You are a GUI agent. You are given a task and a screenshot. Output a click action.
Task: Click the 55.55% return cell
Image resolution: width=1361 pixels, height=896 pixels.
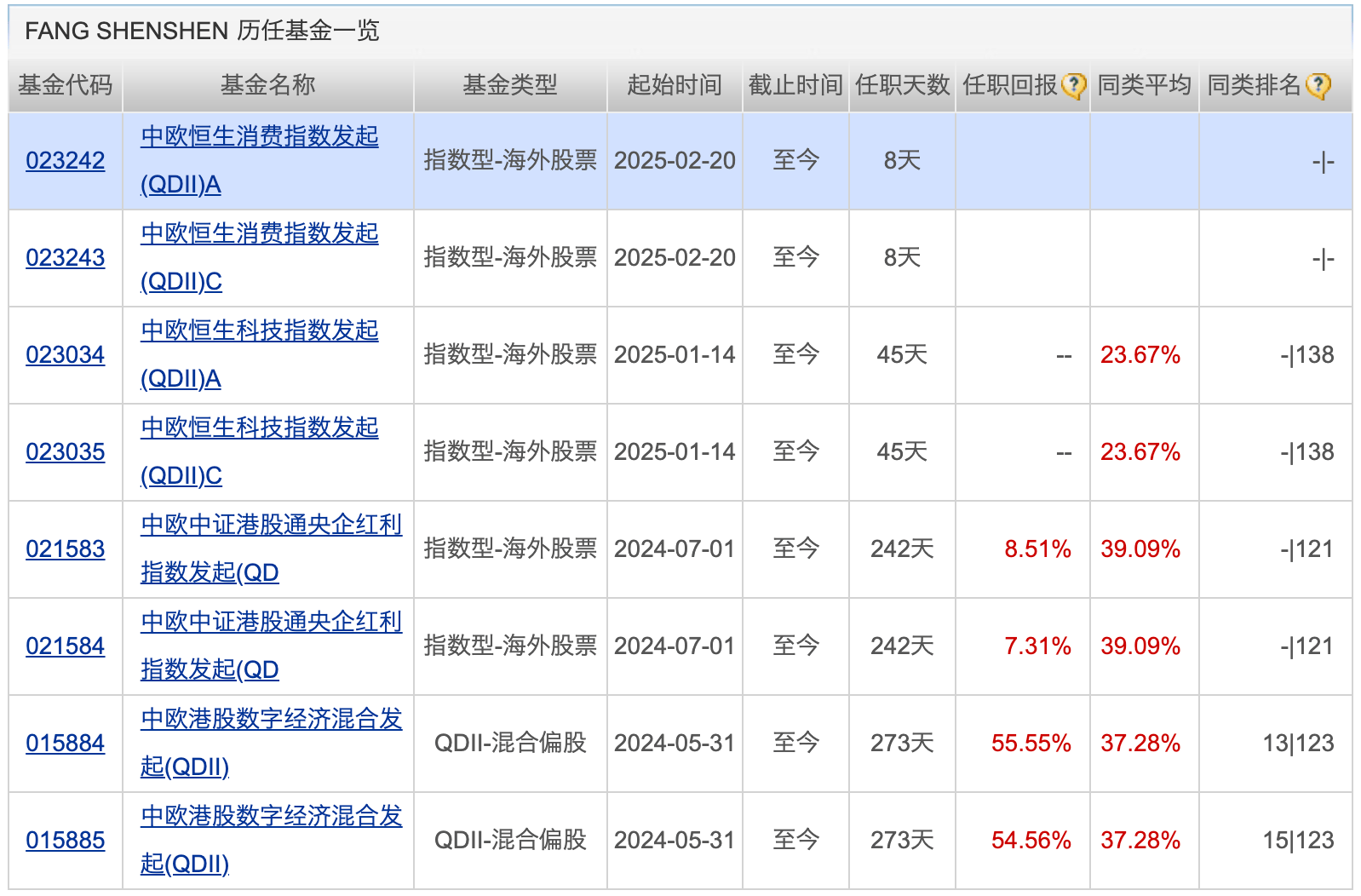pyautogui.click(x=1031, y=744)
